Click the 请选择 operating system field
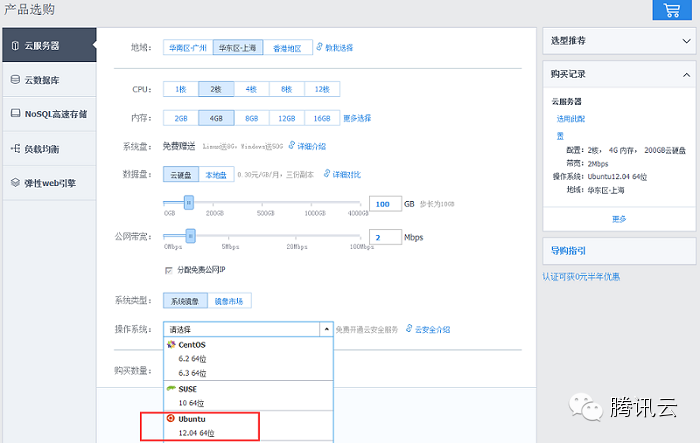700x443 pixels. (x=242, y=329)
